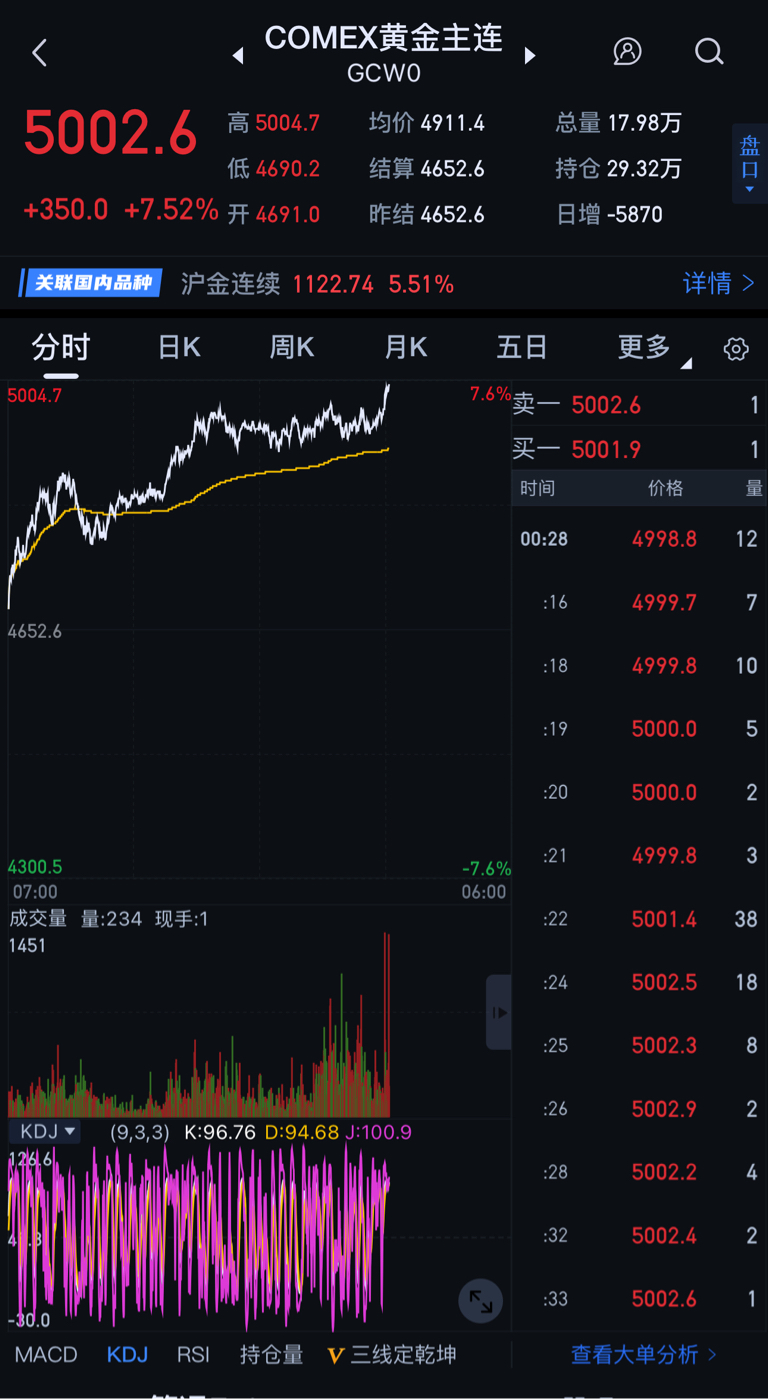This screenshot has height=1399, width=768.
Task: Tap the :22 trade row 5001.4
Action: point(638,919)
